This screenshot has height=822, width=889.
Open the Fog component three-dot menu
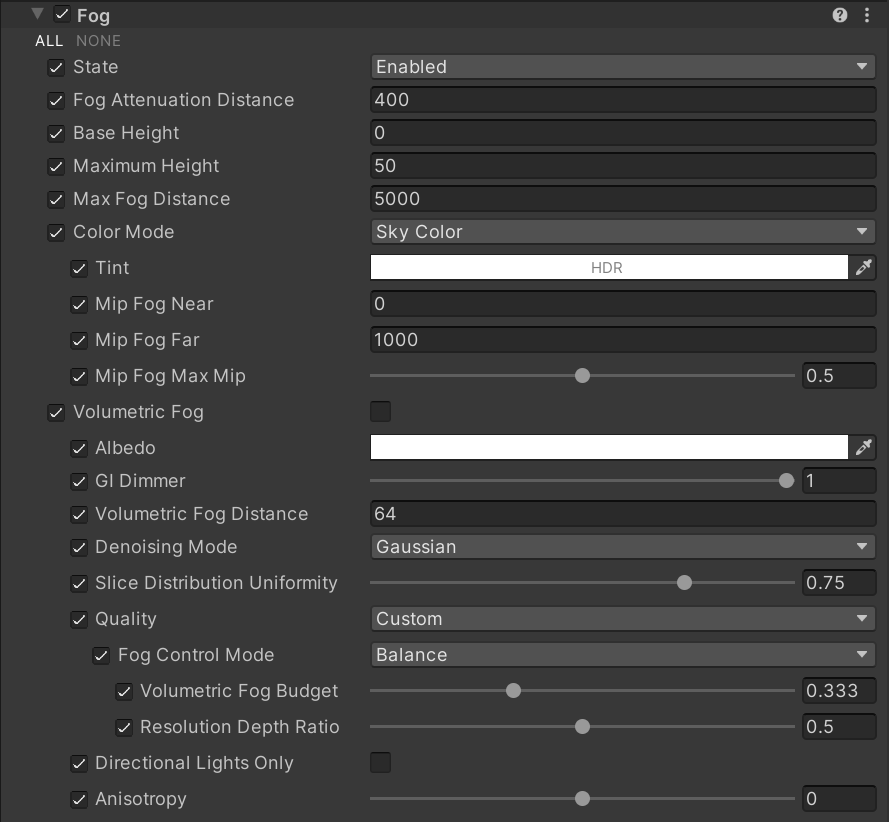867,15
